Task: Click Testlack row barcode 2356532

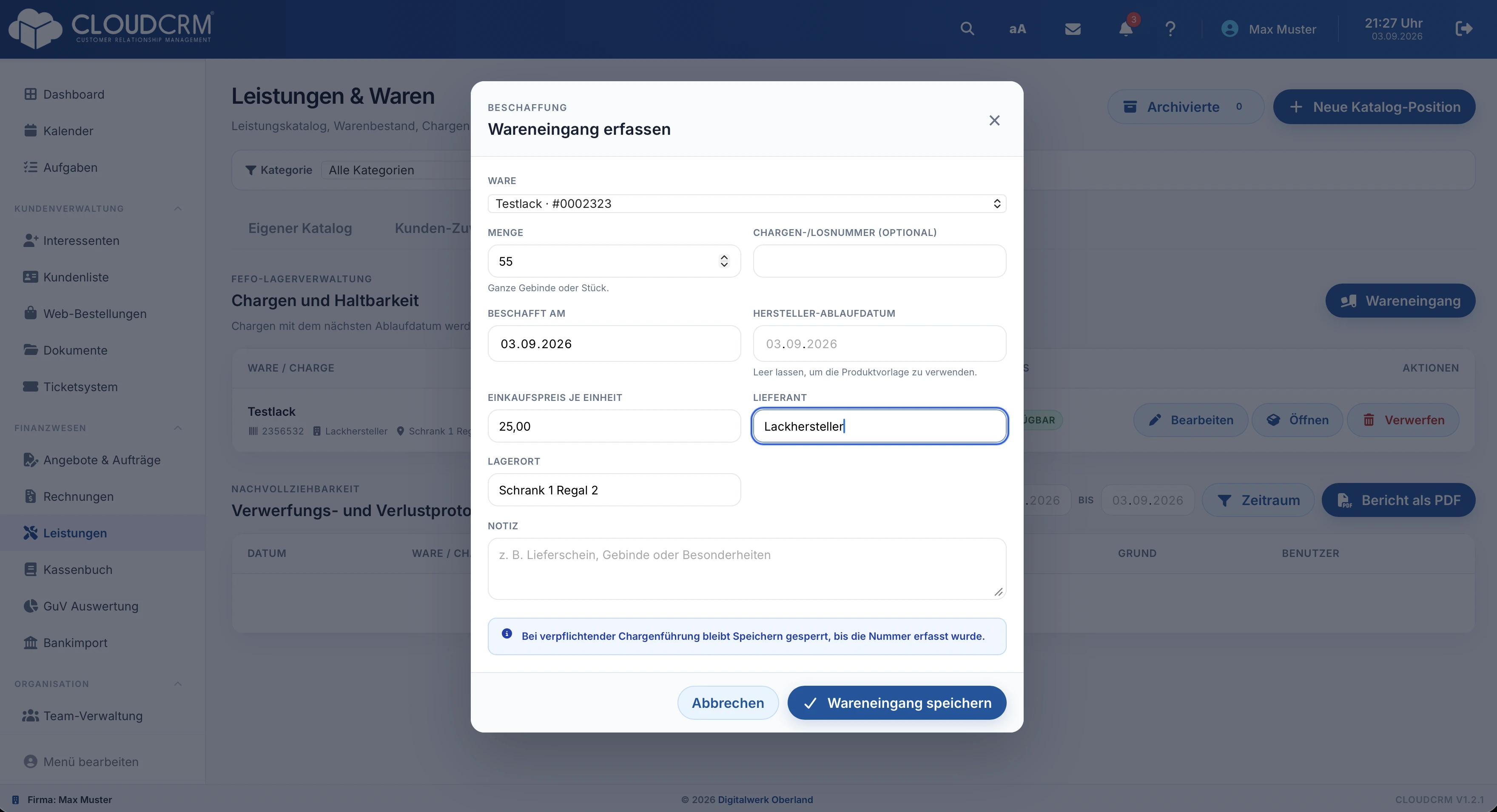Action: coord(276,431)
